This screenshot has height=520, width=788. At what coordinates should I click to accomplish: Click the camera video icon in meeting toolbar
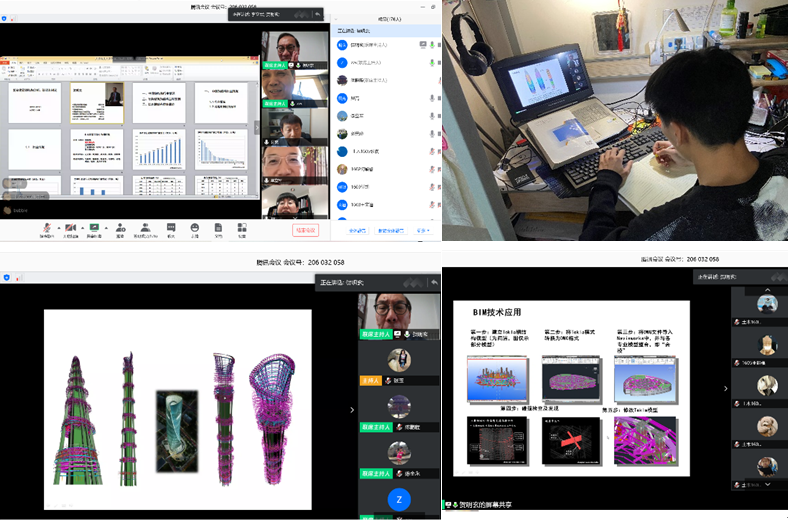click(71, 228)
